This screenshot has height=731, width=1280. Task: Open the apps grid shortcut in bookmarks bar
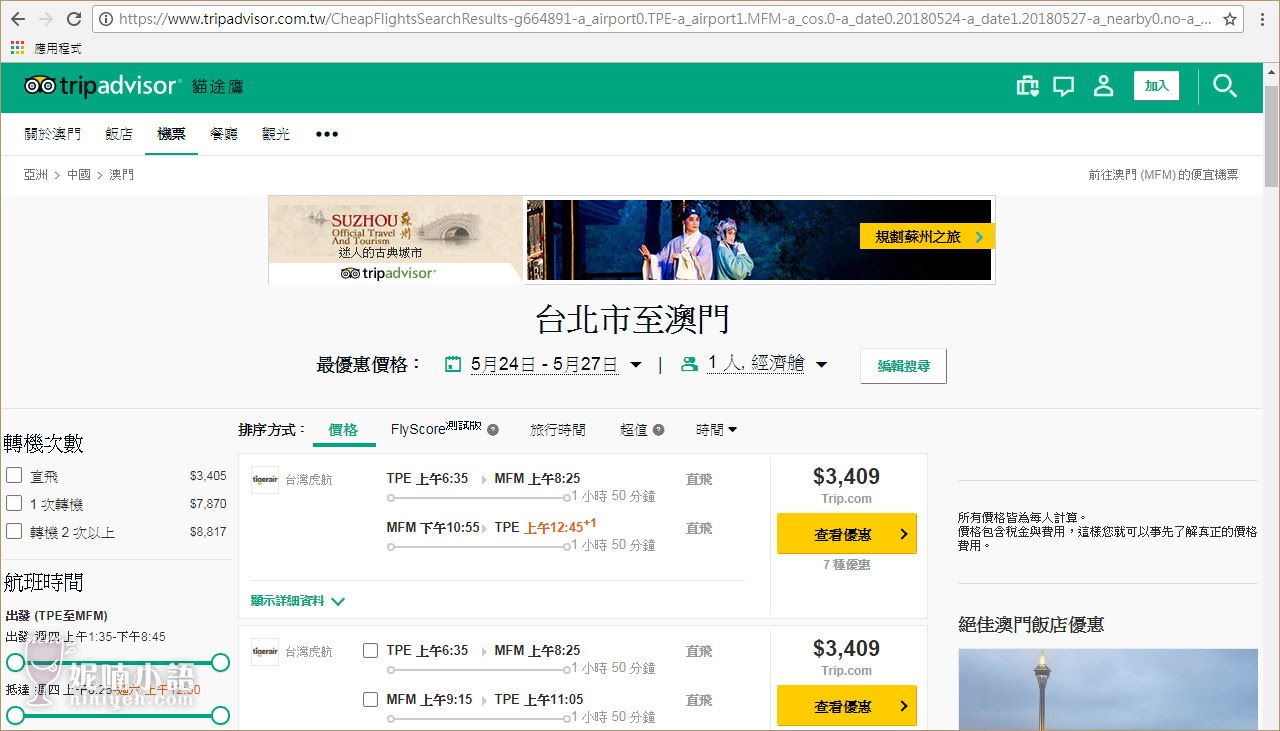[17, 47]
